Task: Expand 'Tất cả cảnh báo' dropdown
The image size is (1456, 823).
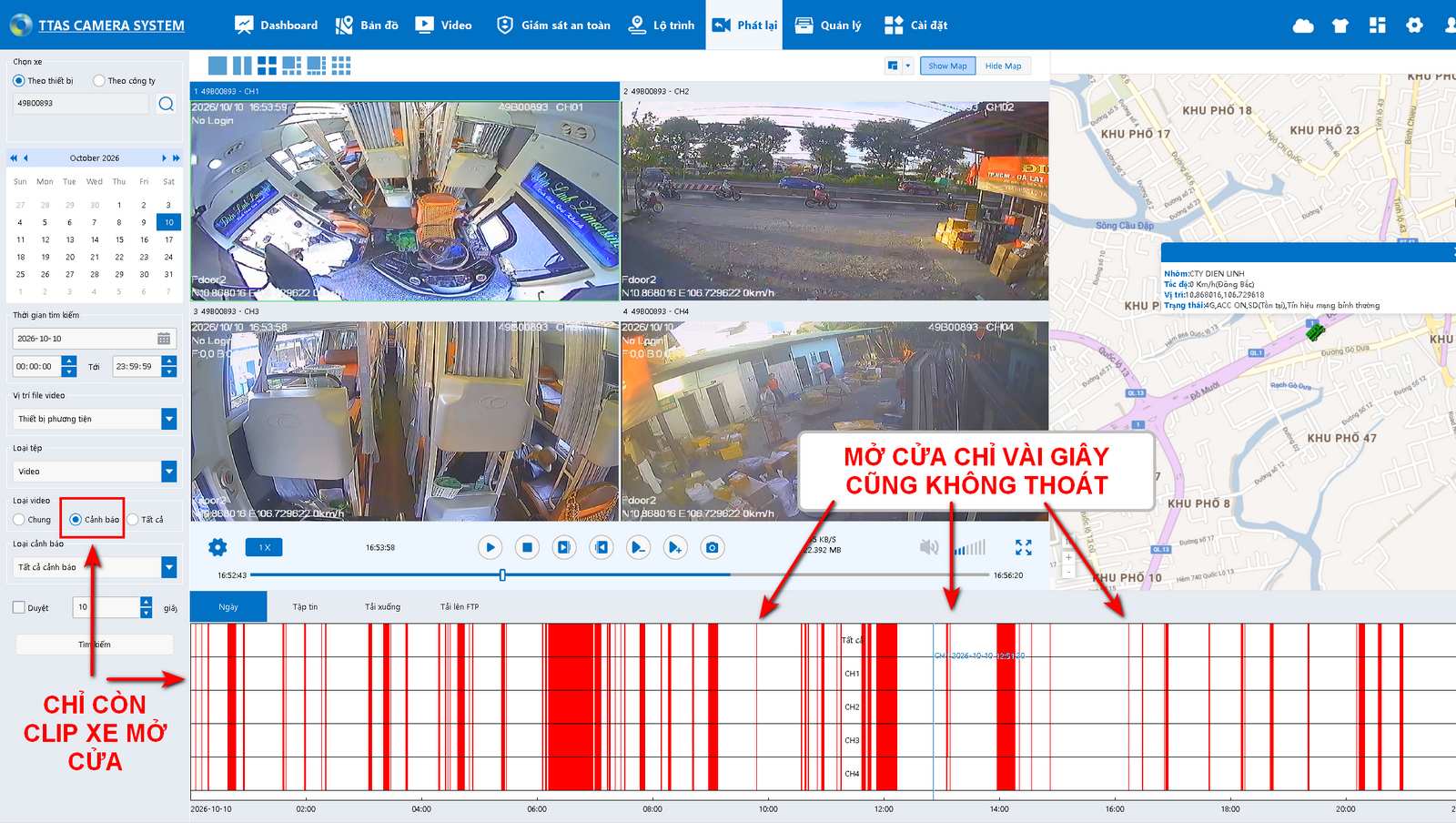Action: pos(169,567)
